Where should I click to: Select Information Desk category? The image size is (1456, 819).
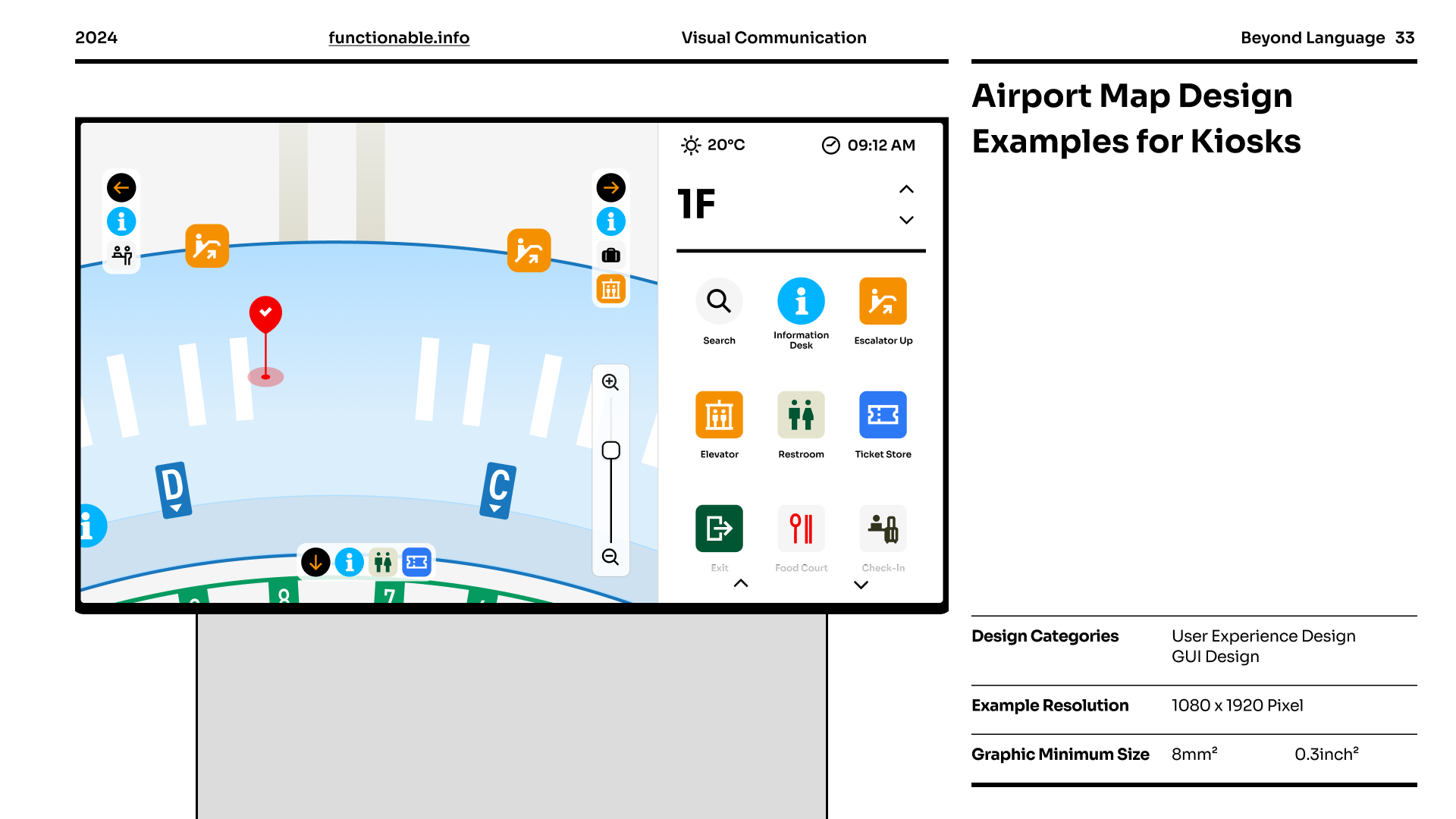[x=801, y=301]
